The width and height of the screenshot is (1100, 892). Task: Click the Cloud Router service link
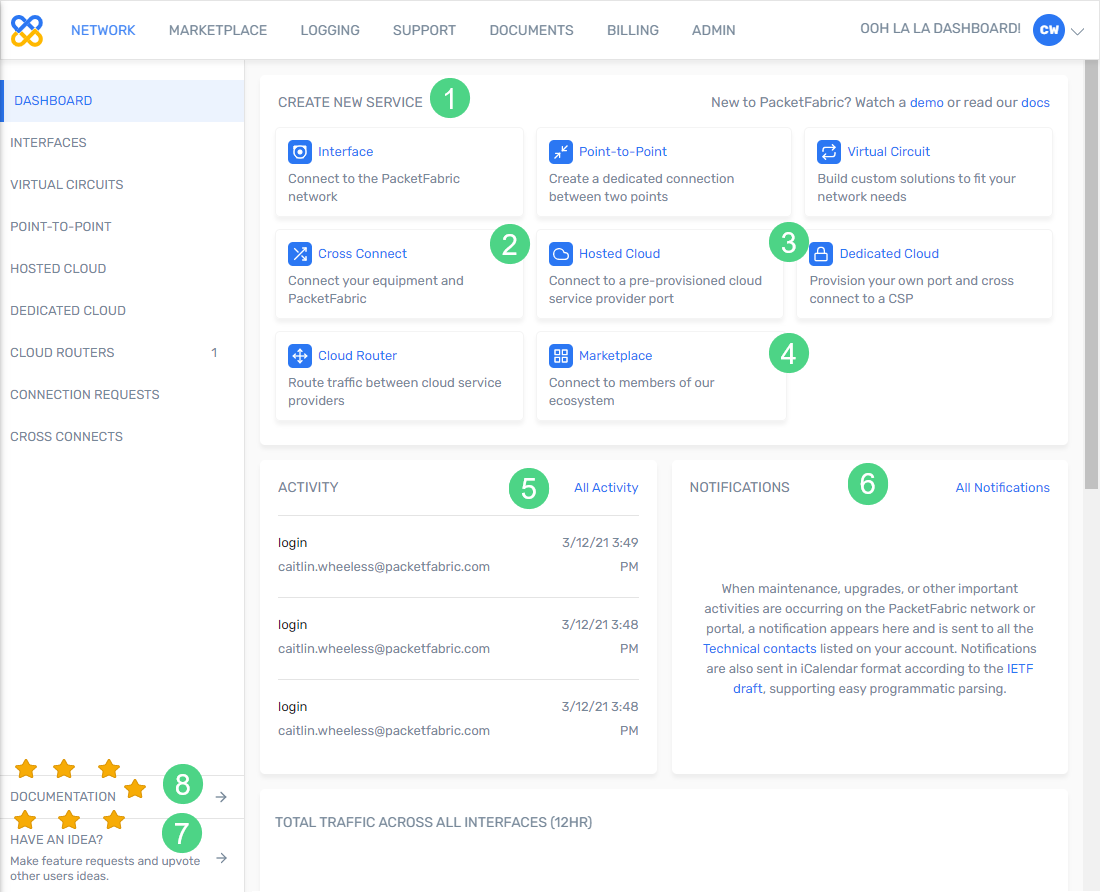click(357, 356)
